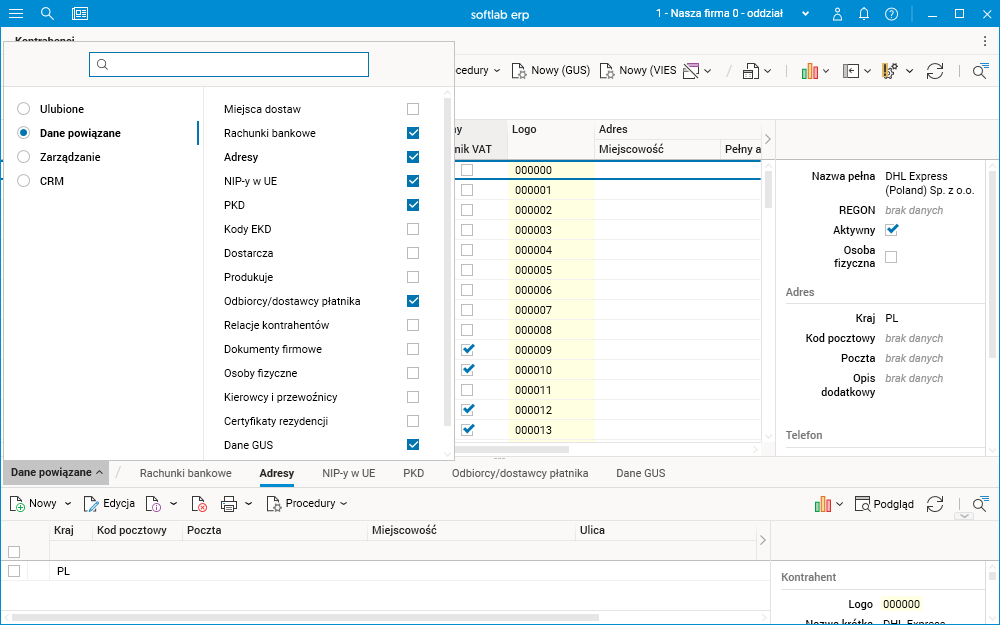Click the delete icon in the lower toolbar
Viewport: 1000px width, 625px height.
[200, 504]
